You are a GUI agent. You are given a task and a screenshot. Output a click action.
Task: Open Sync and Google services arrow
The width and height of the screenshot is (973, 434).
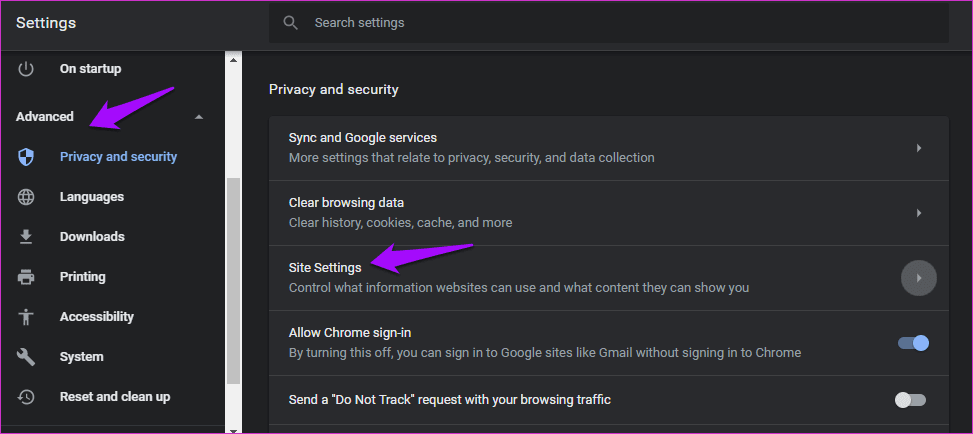point(918,148)
